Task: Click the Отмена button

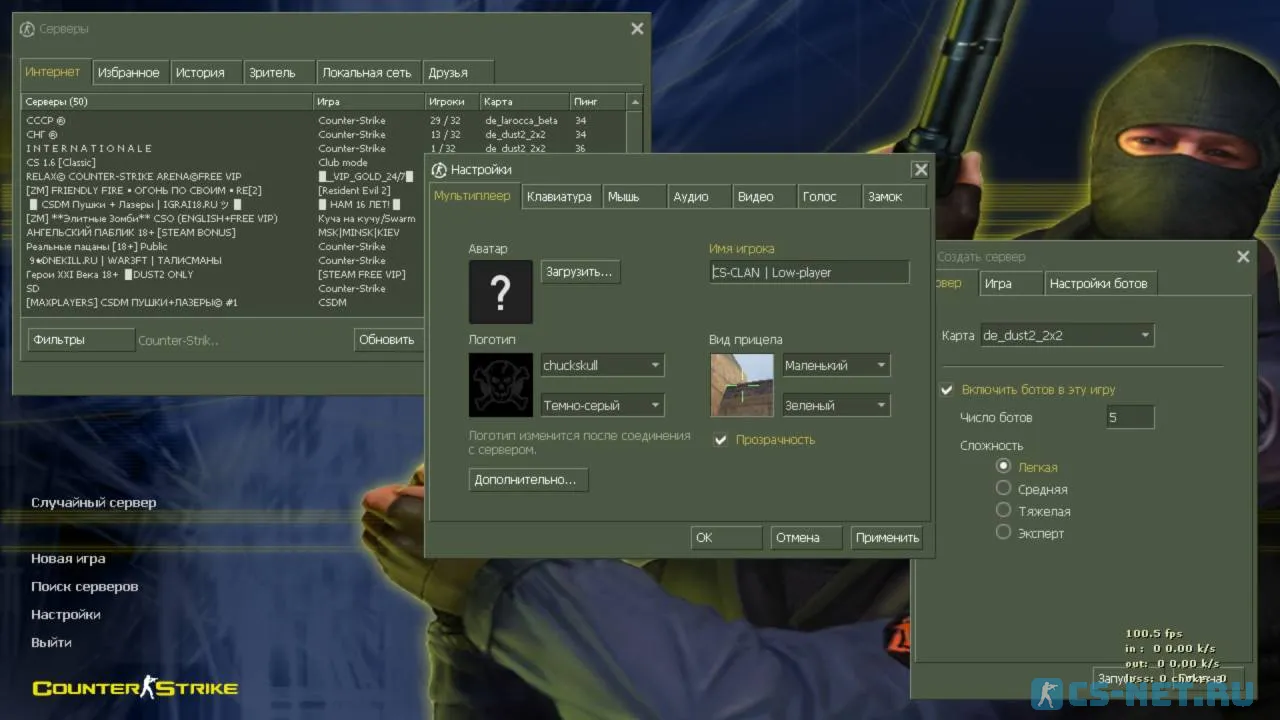Action: tap(806, 538)
